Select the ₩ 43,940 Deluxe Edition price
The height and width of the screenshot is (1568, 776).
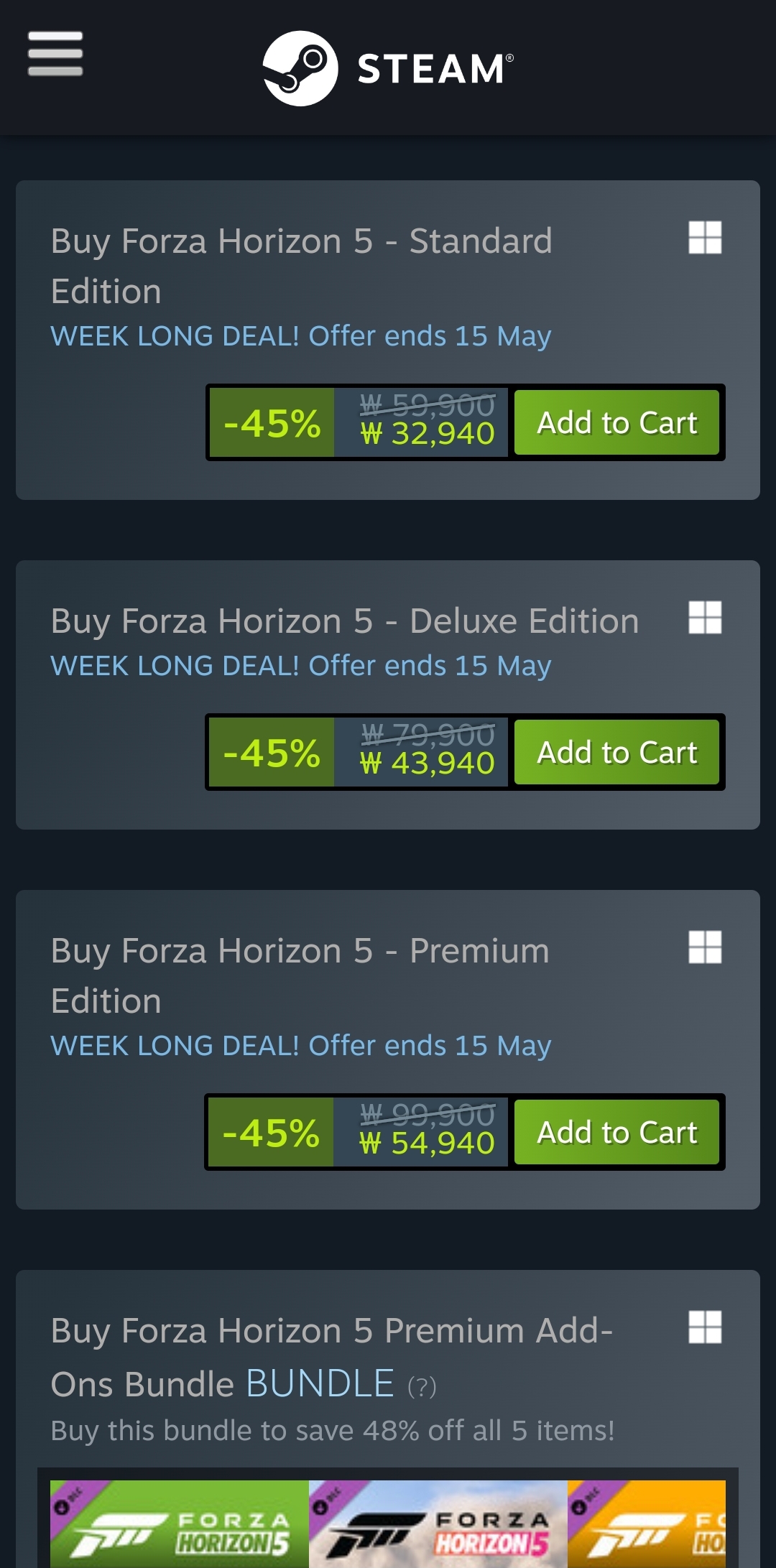428,764
